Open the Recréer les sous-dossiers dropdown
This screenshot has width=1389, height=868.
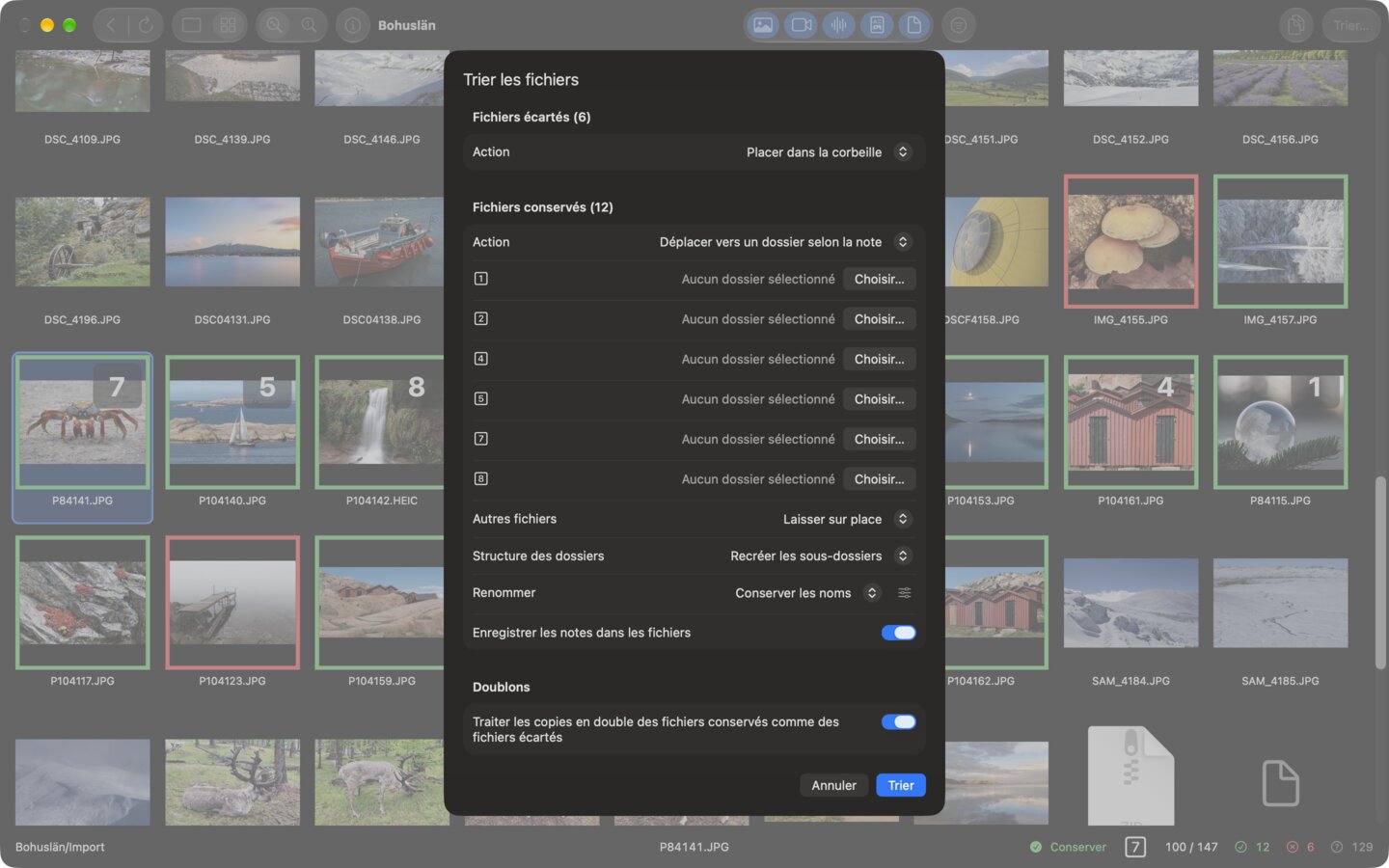pyautogui.click(x=821, y=556)
